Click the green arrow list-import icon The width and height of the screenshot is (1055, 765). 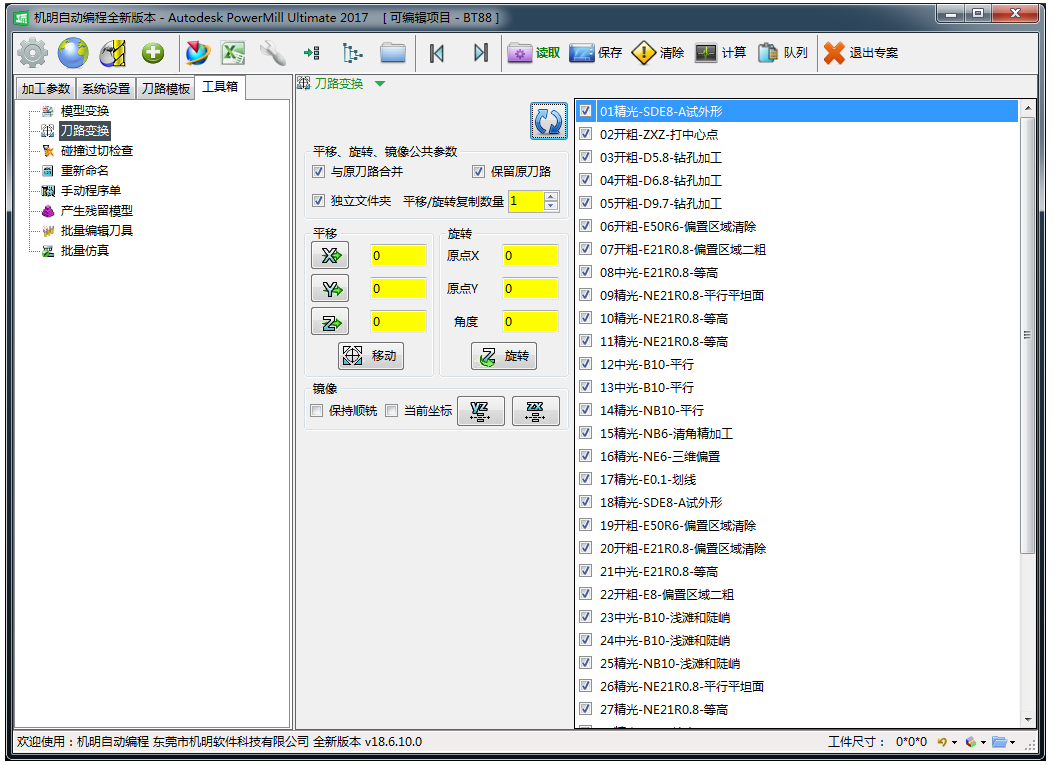312,52
